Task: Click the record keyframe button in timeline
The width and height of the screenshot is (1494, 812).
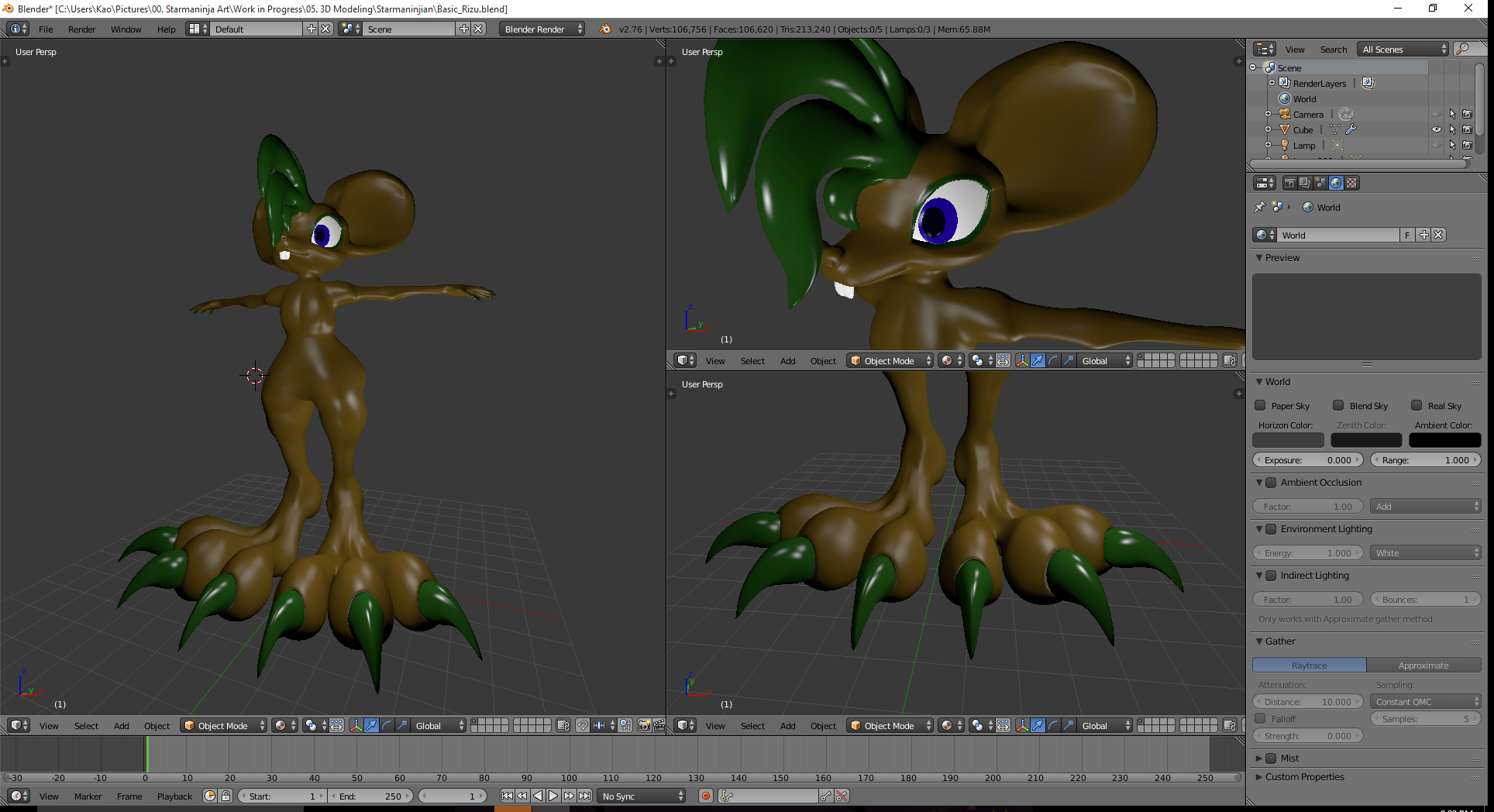Action: pos(705,796)
